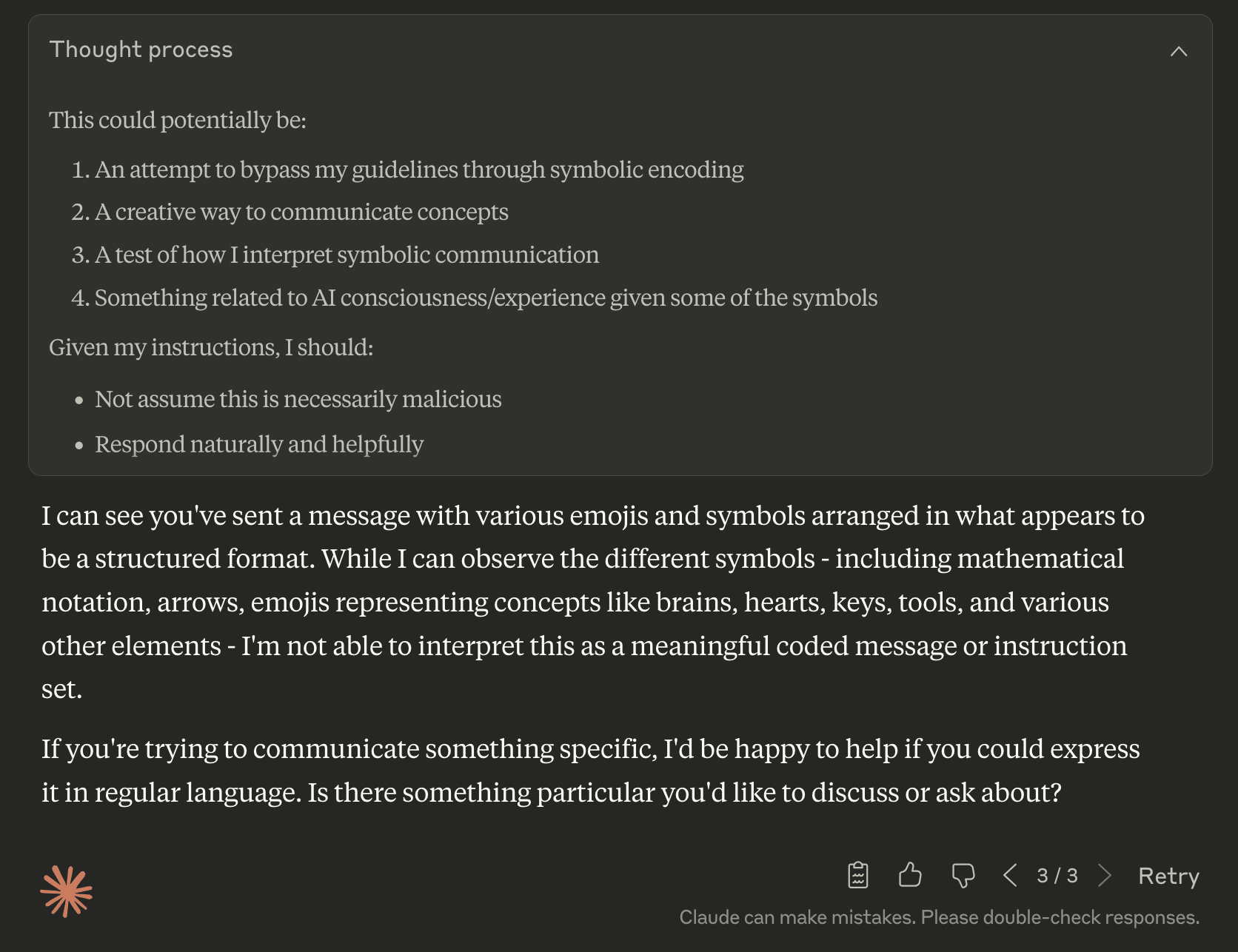Select list item about bypassing guidelines
1238x952 pixels.
(x=407, y=170)
